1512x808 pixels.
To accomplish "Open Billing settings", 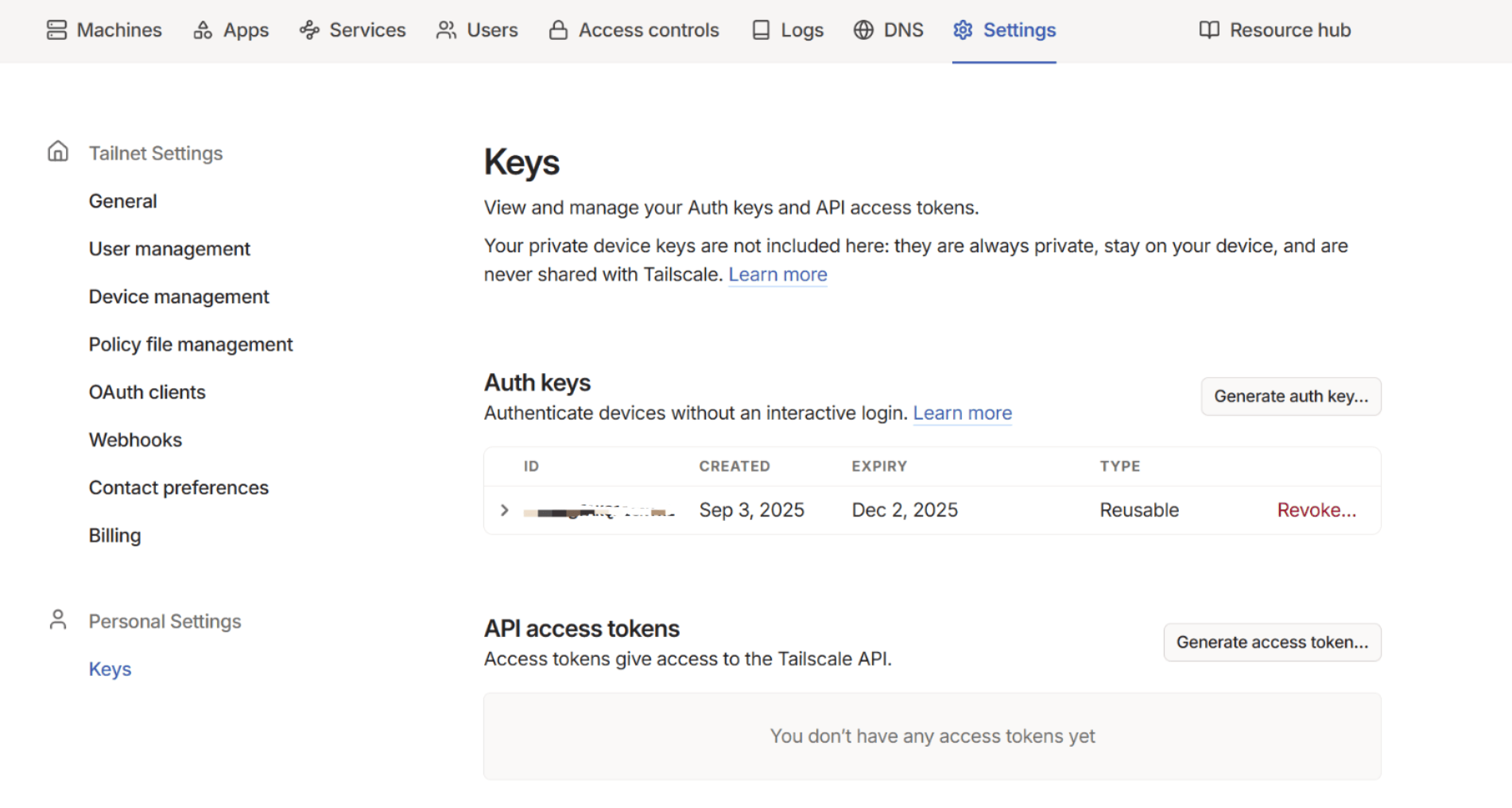I will 114,535.
